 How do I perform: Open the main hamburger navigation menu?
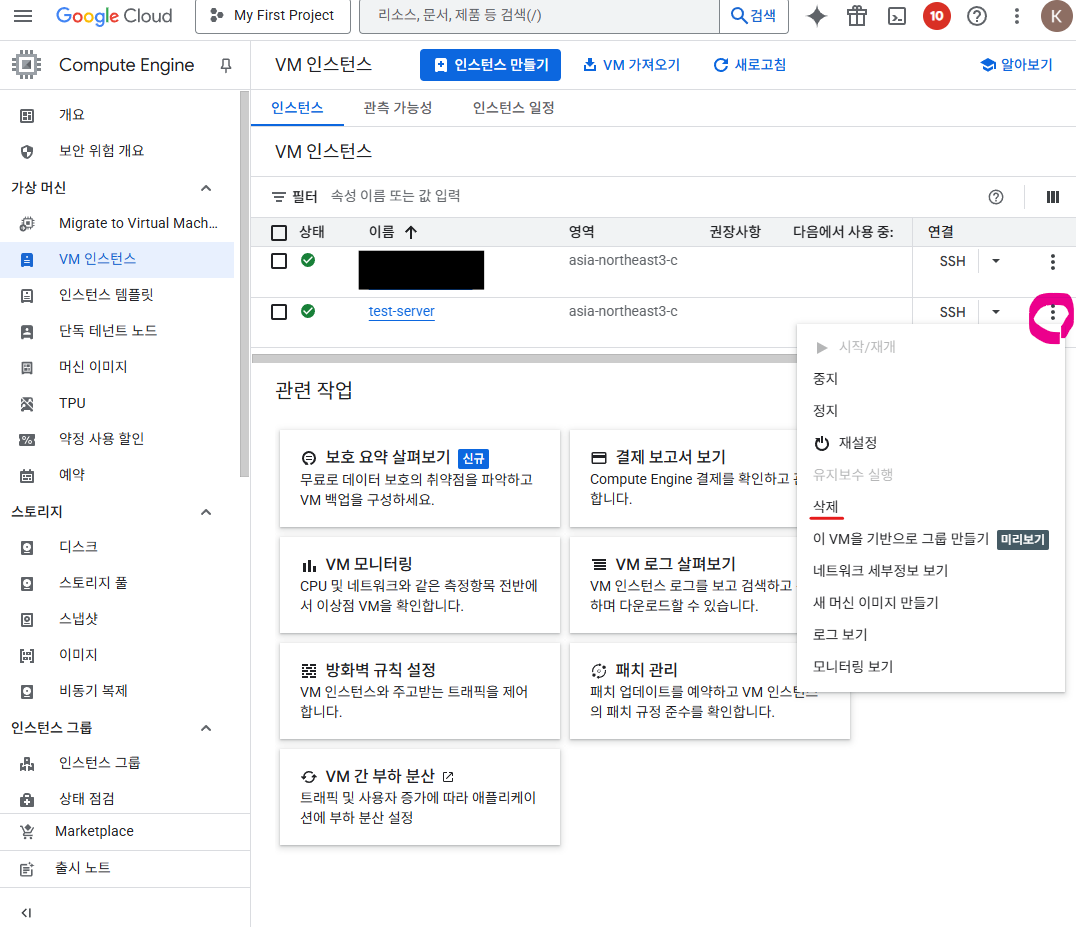[x=23, y=16]
